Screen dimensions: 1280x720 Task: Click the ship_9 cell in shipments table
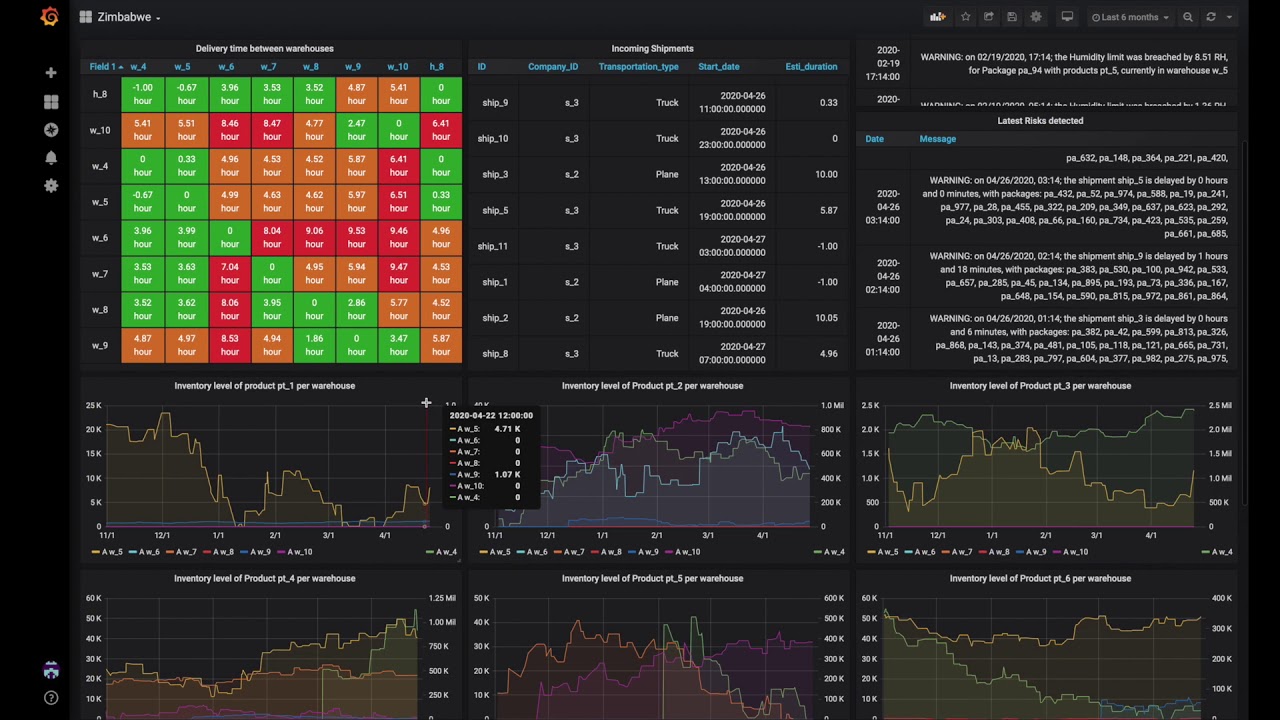click(x=495, y=103)
